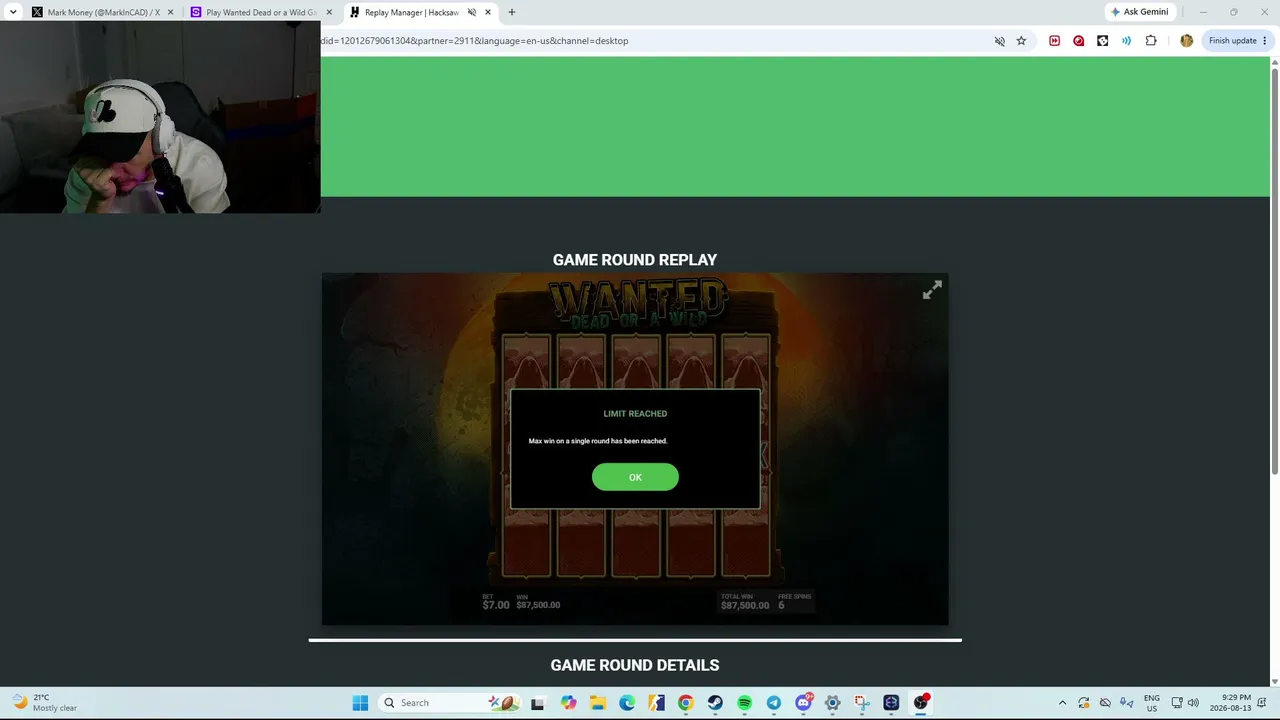Click the Max win on a single round message
This screenshot has height=720, width=1280.
click(x=598, y=441)
